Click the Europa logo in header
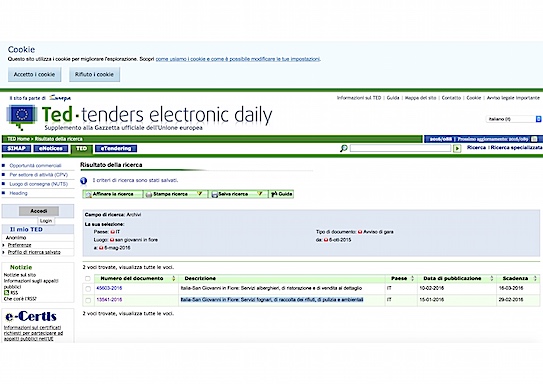The width and height of the screenshot is (543, 384). (60, 98)
